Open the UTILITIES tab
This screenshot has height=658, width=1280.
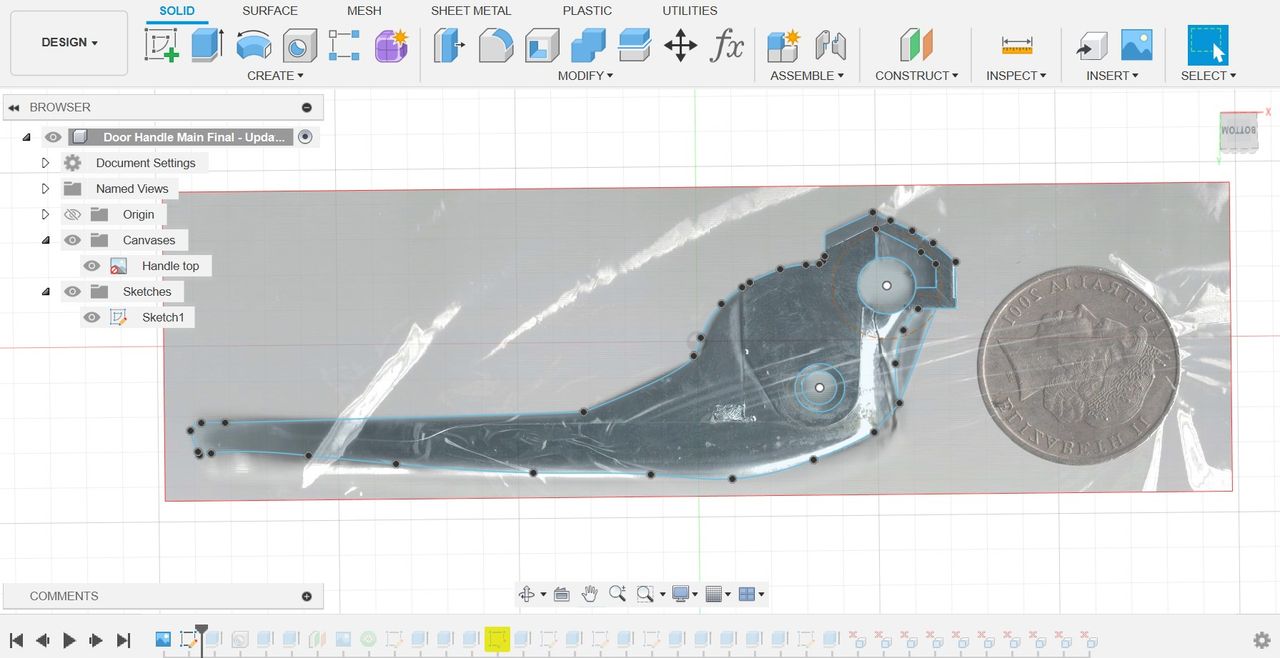[x=690, y=11]
